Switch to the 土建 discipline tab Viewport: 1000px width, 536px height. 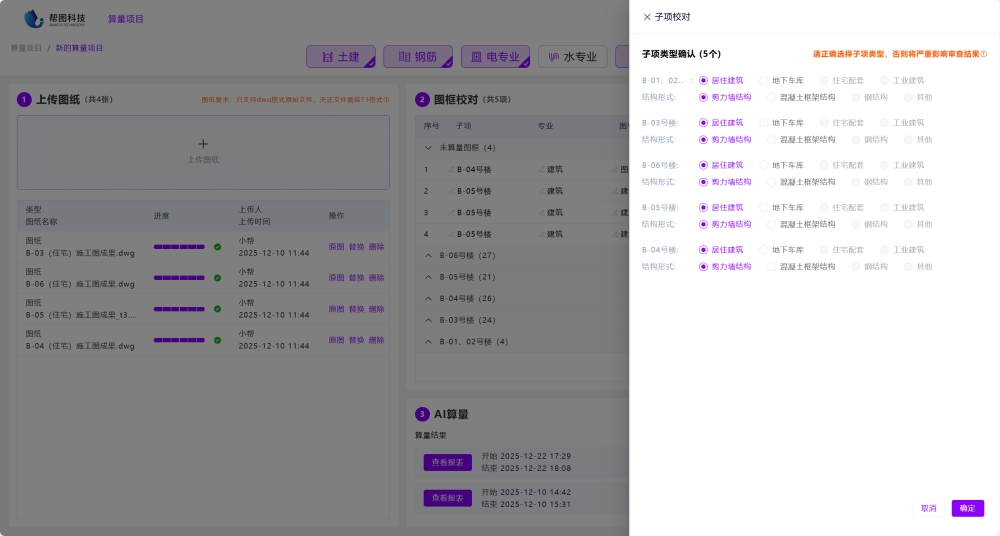340,57
